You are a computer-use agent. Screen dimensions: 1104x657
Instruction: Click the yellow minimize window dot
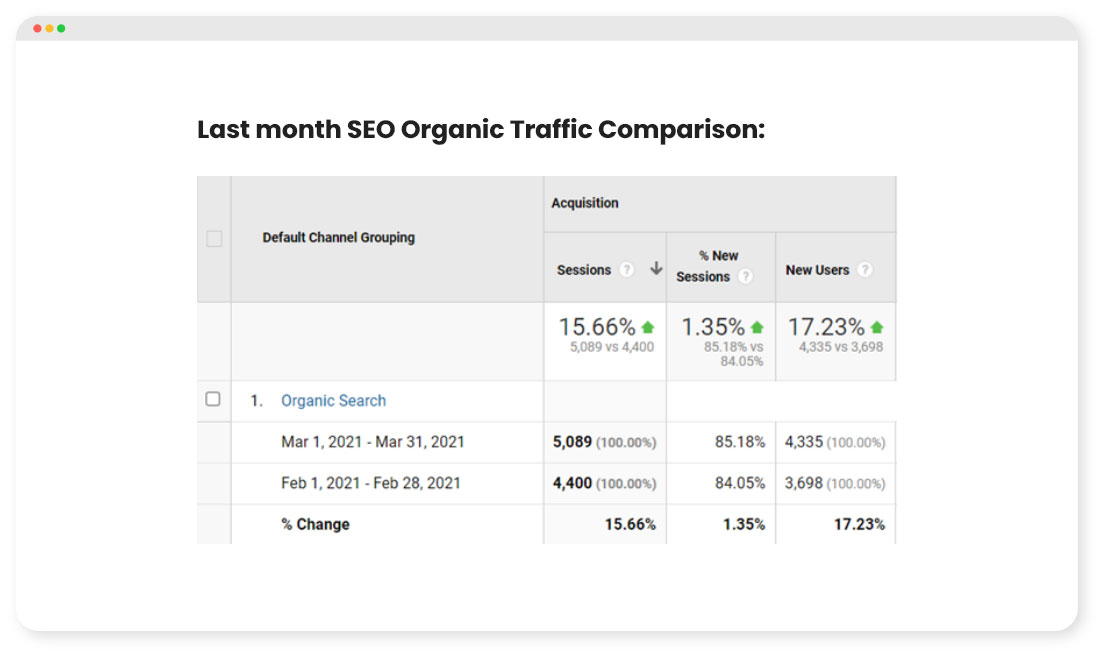pyautogui.click(x=49, y=28)
